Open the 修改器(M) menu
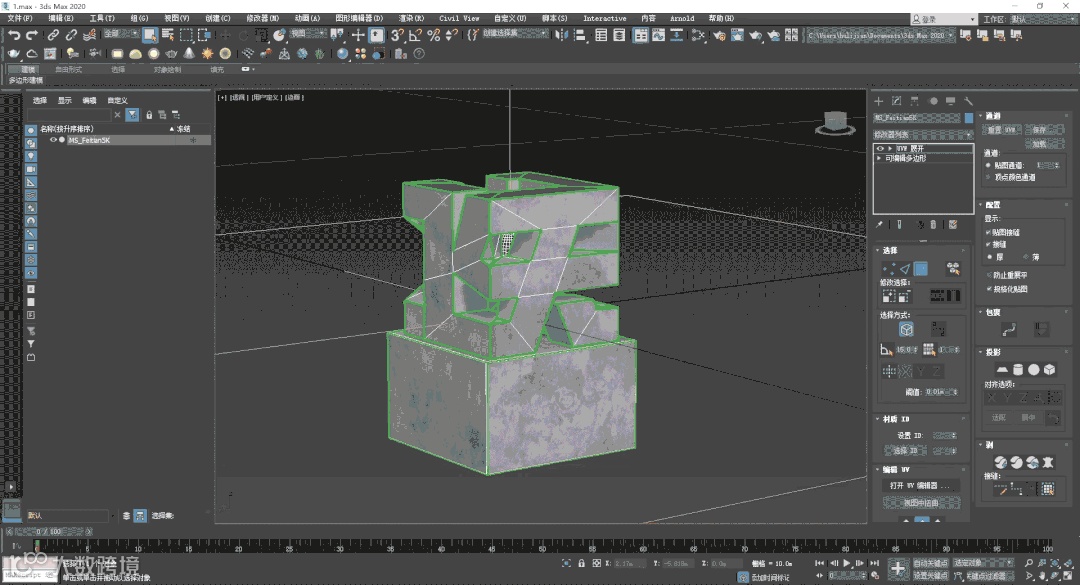 click(263, 18)
